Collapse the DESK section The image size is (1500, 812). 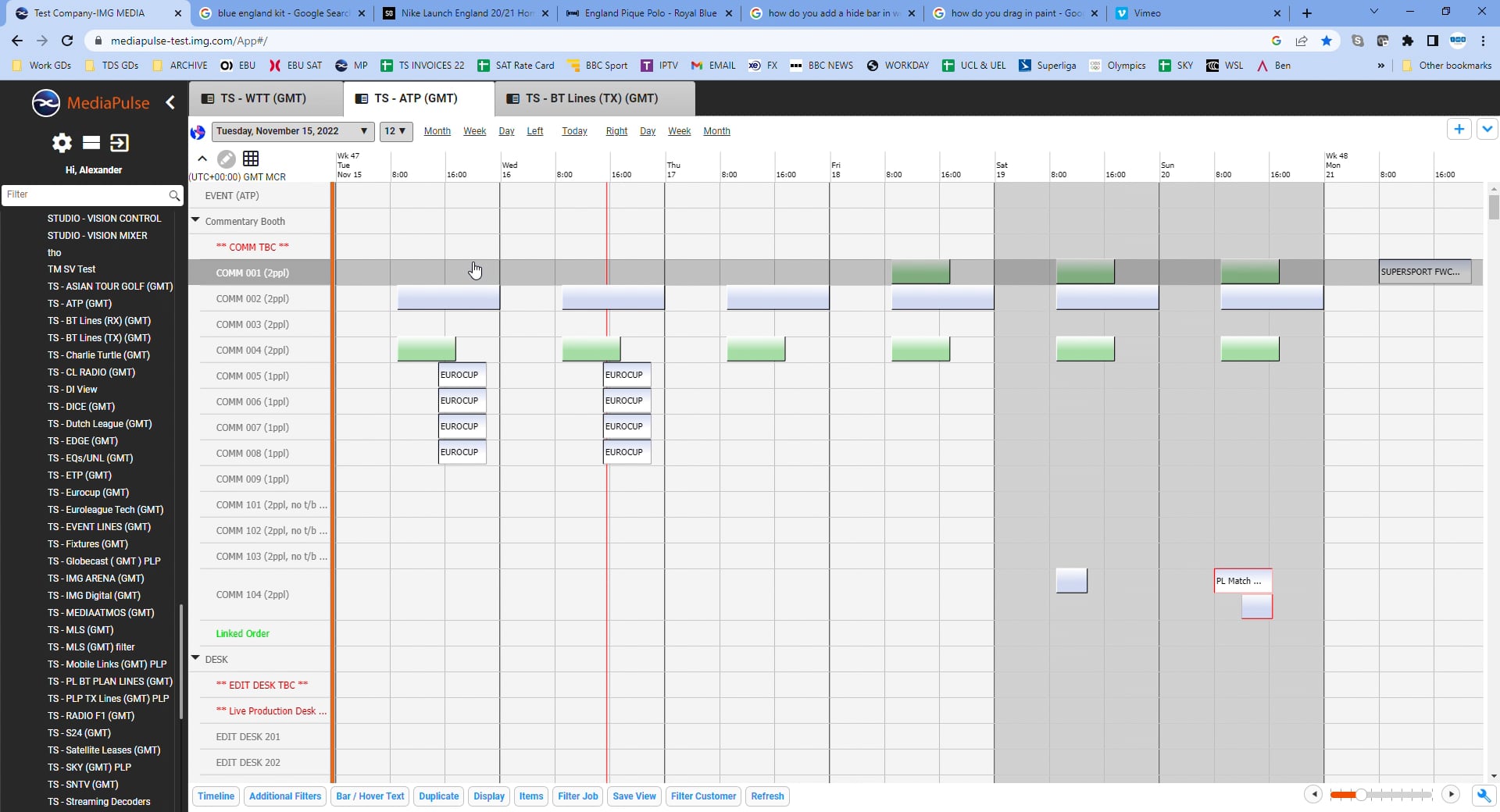[195, 657]
